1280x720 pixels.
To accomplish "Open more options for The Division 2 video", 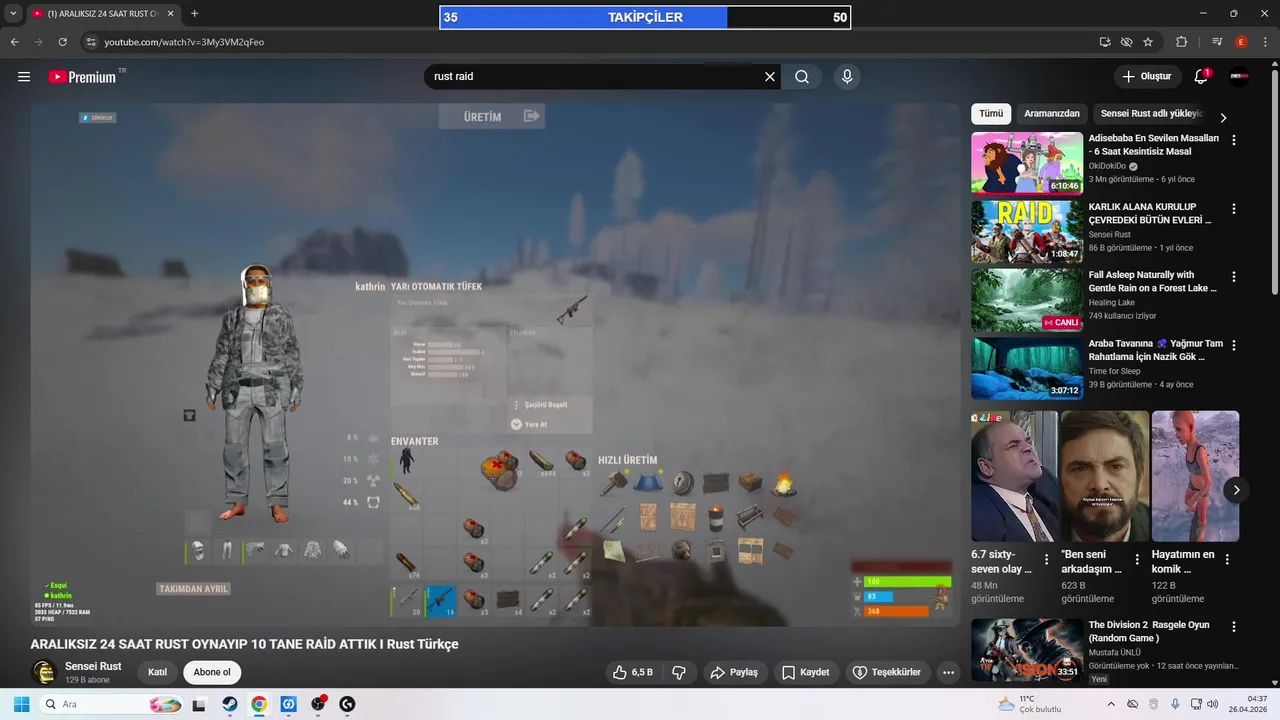I will (x=1234, y=626).
